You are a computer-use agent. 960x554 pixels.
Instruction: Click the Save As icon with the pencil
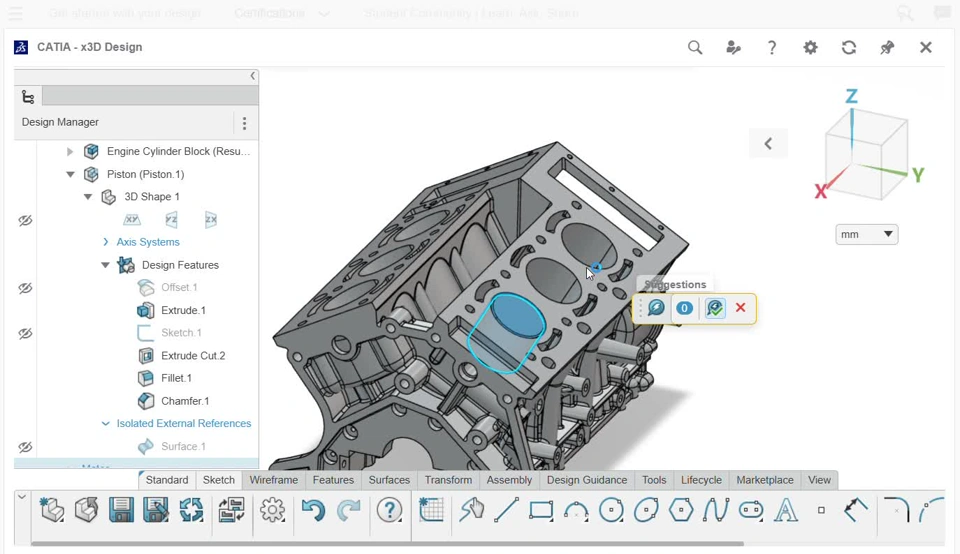[156, 509]
